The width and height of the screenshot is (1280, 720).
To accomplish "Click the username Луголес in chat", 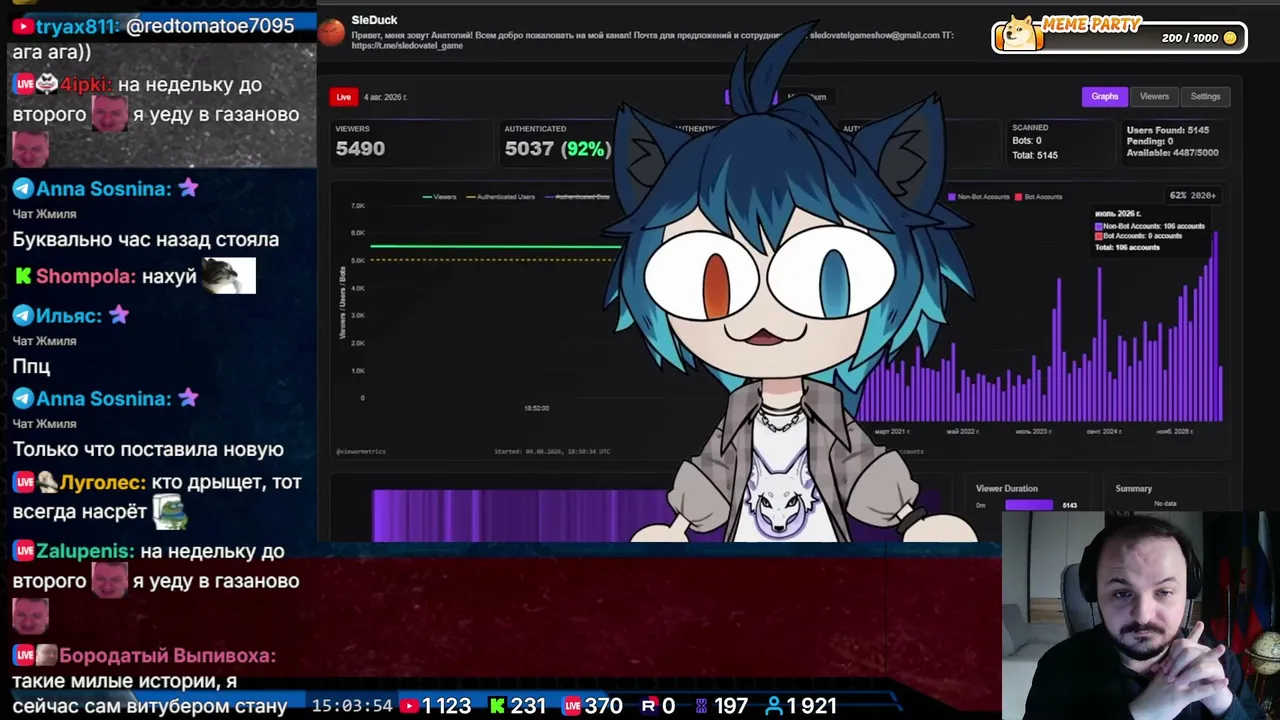I will tap(103, 482).
